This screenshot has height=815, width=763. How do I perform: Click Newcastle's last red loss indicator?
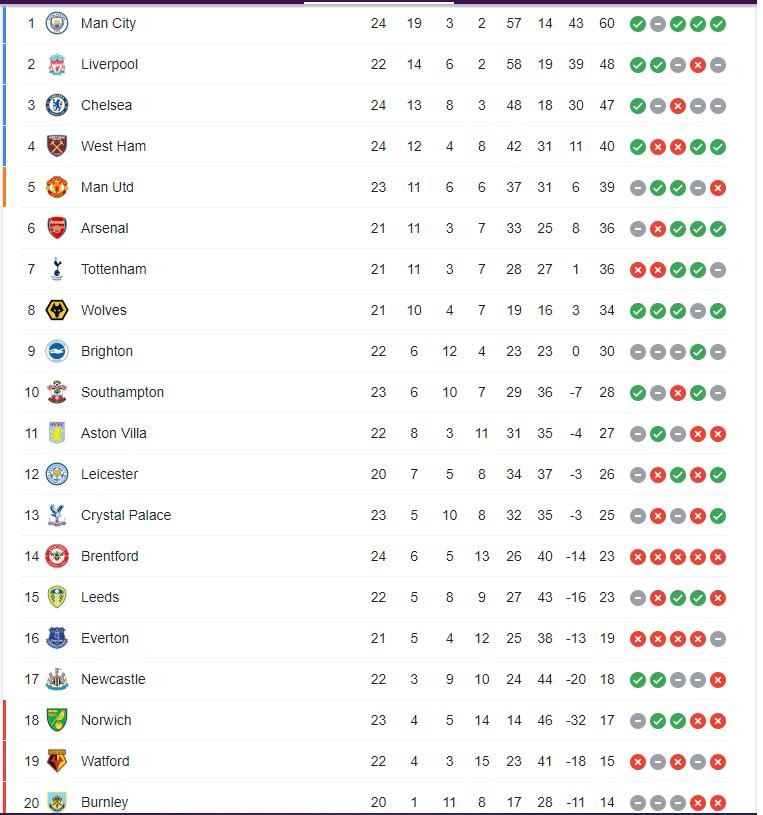[718, 679]
